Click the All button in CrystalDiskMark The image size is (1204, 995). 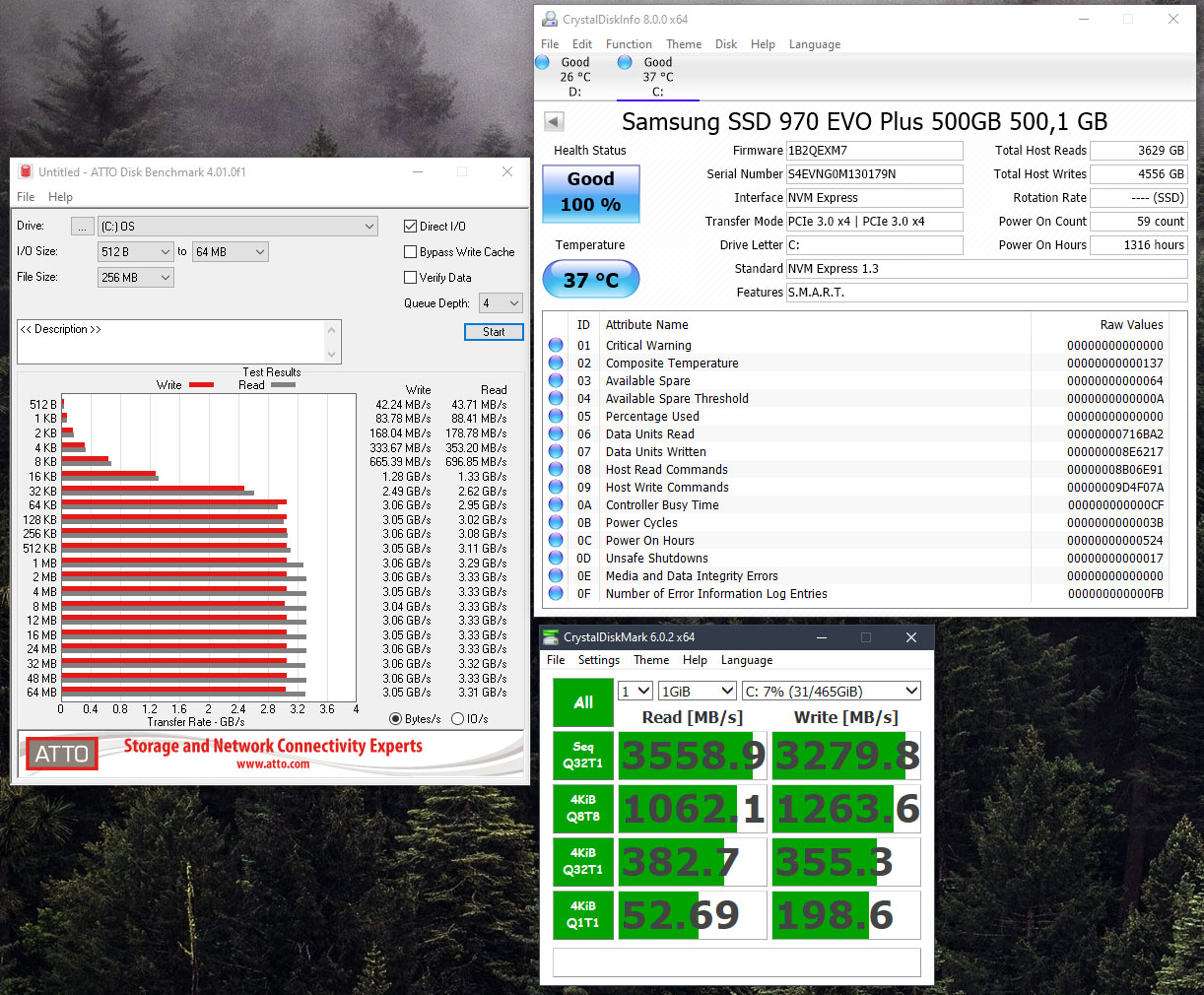(583, 702)
